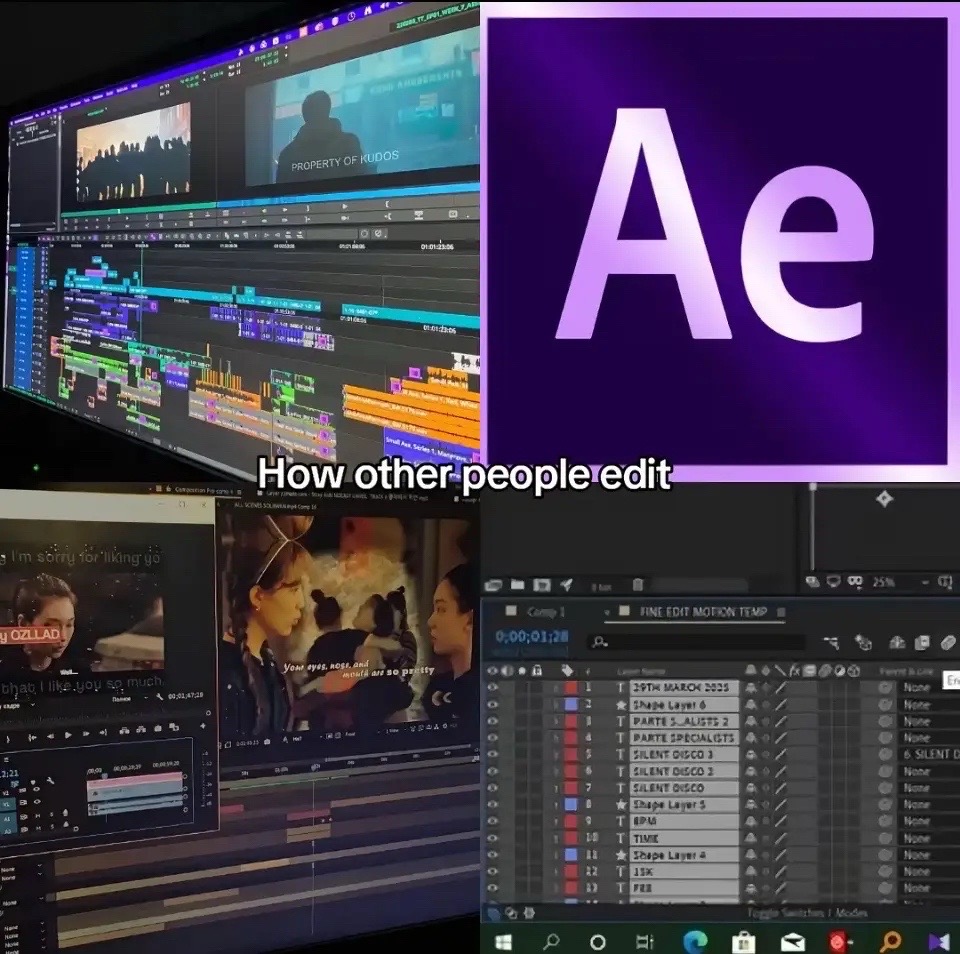Image resolution: width=960 pixels, height=954 pixels.
Task: Select the 15K layer name
Action: tap(684, 871)
